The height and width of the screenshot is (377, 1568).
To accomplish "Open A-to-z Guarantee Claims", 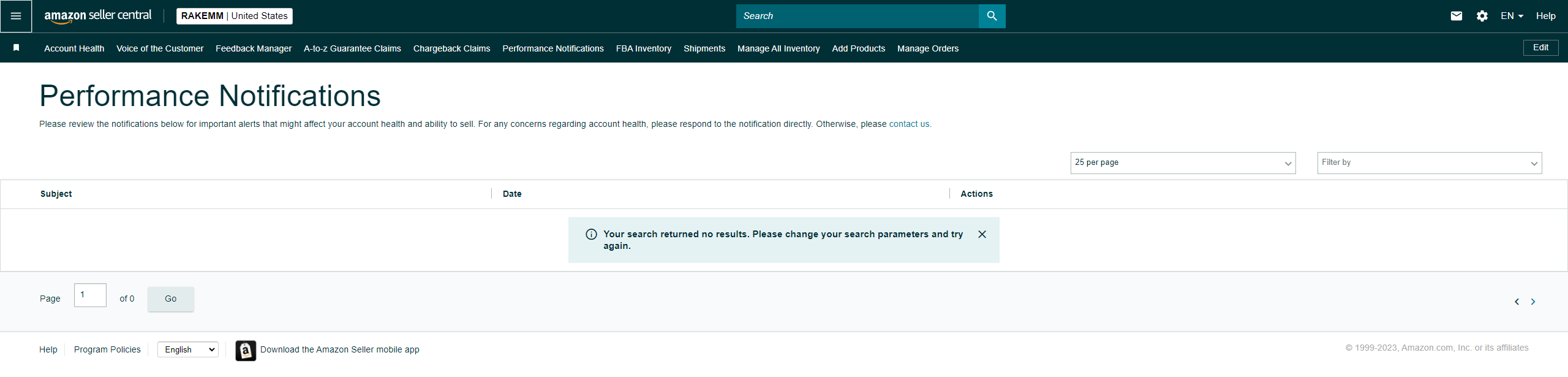I will coord(352,48).
